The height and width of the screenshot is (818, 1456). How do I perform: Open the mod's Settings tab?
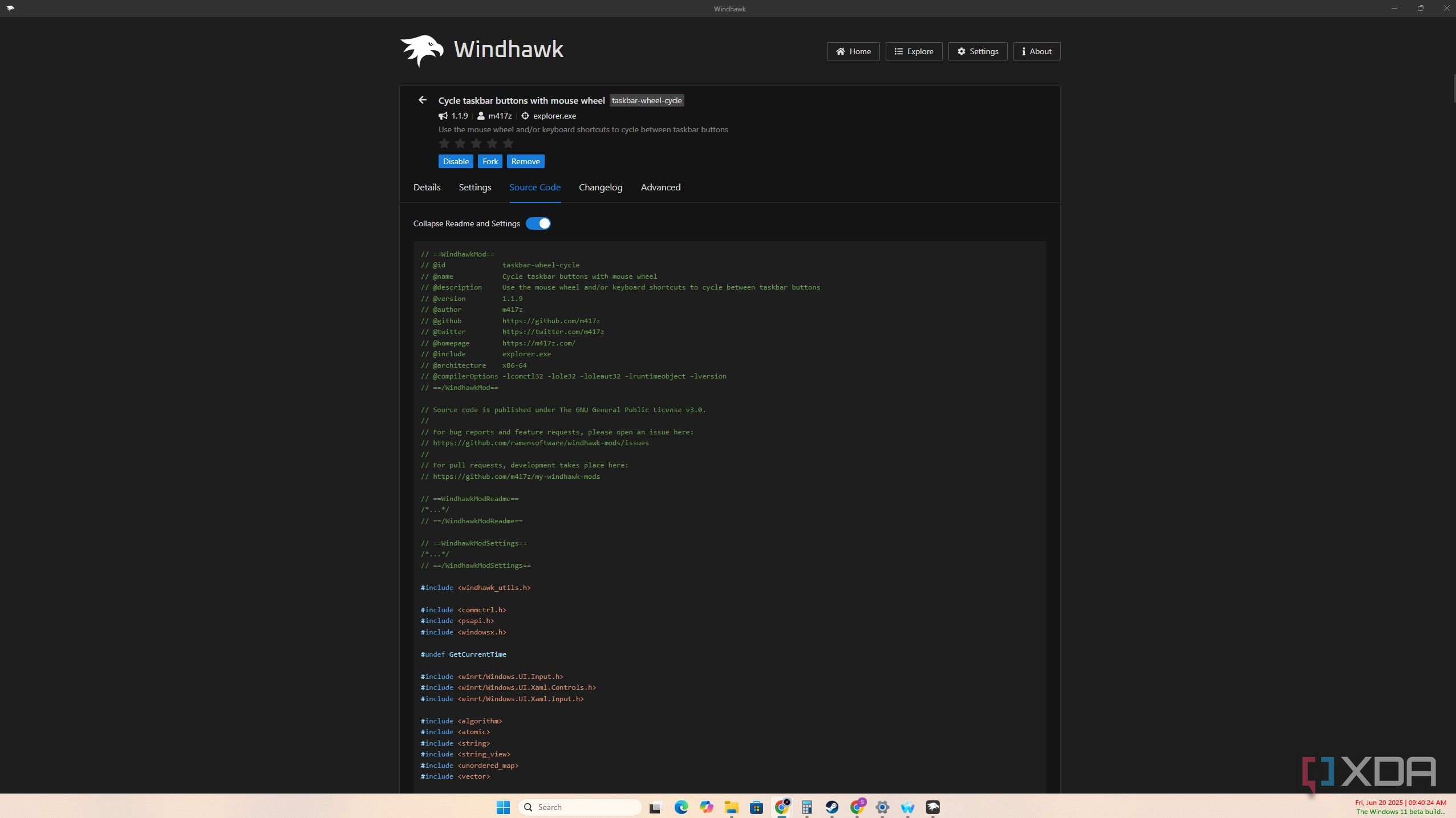click(474, 187)
